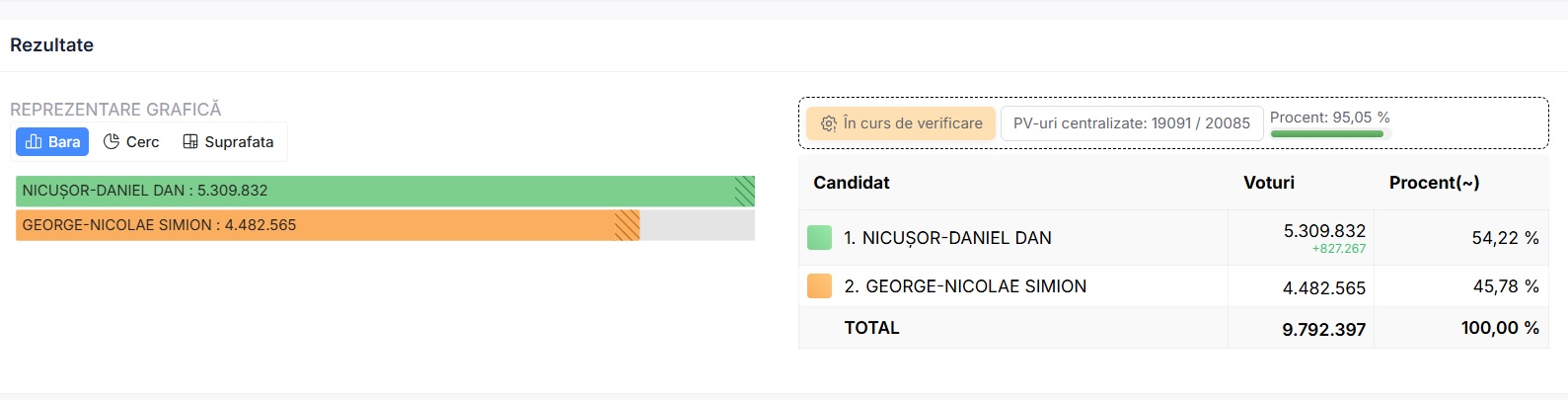Screen dimensions: 1568x400
Task: Click the Suprafata area icon
Action: tap(190, 142)
